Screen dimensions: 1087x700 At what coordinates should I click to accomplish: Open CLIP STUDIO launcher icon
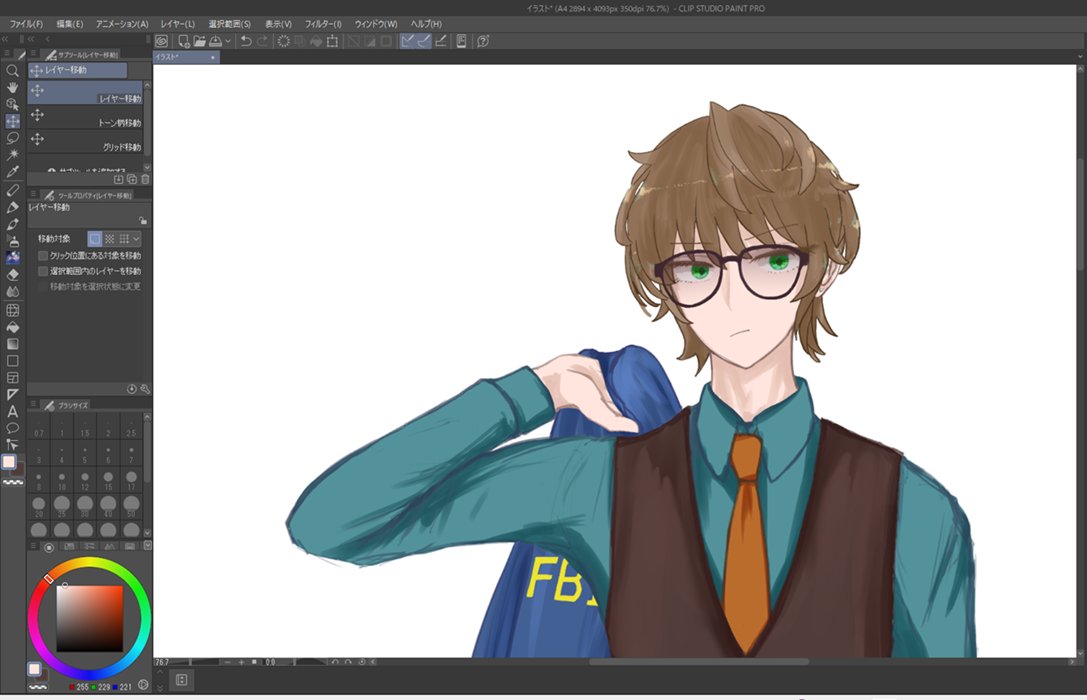click(x=162, y=42)
